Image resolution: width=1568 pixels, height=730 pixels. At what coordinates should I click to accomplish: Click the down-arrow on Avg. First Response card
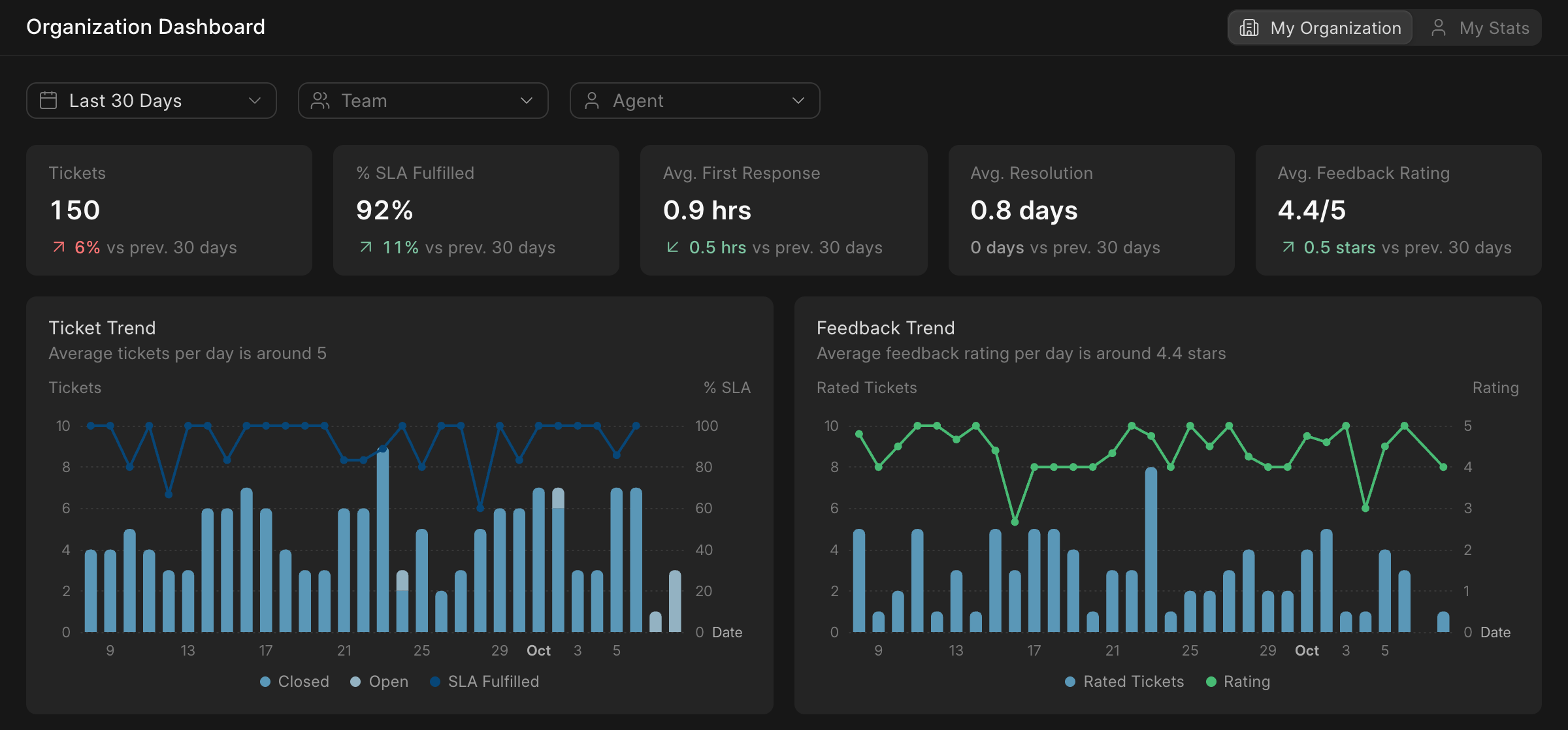[x=673, y=247]
